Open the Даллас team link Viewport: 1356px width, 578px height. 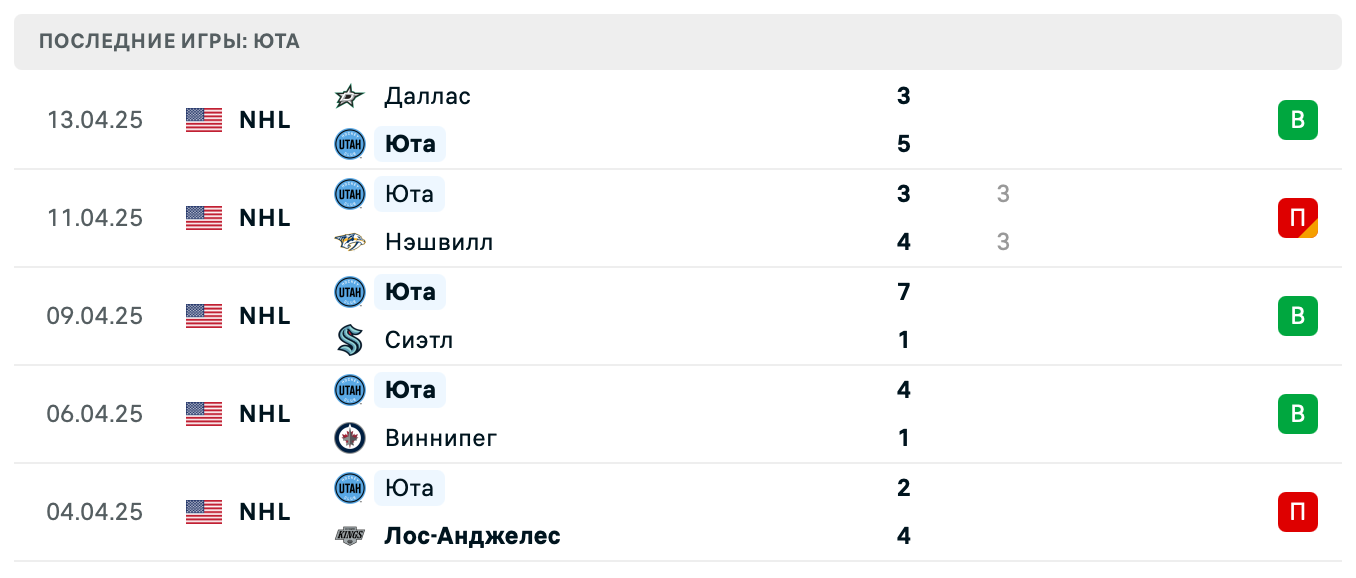[427, 97]
